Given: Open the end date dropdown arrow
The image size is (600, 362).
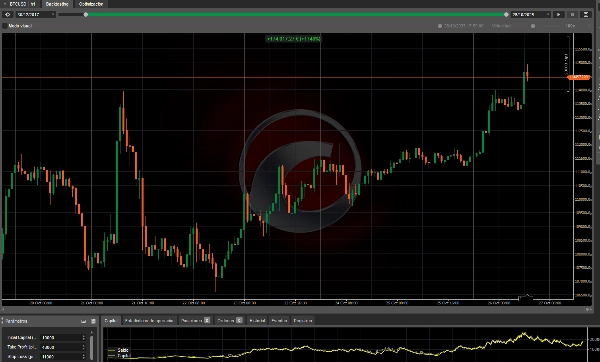Looking at the screenshot, I should 548,15.
